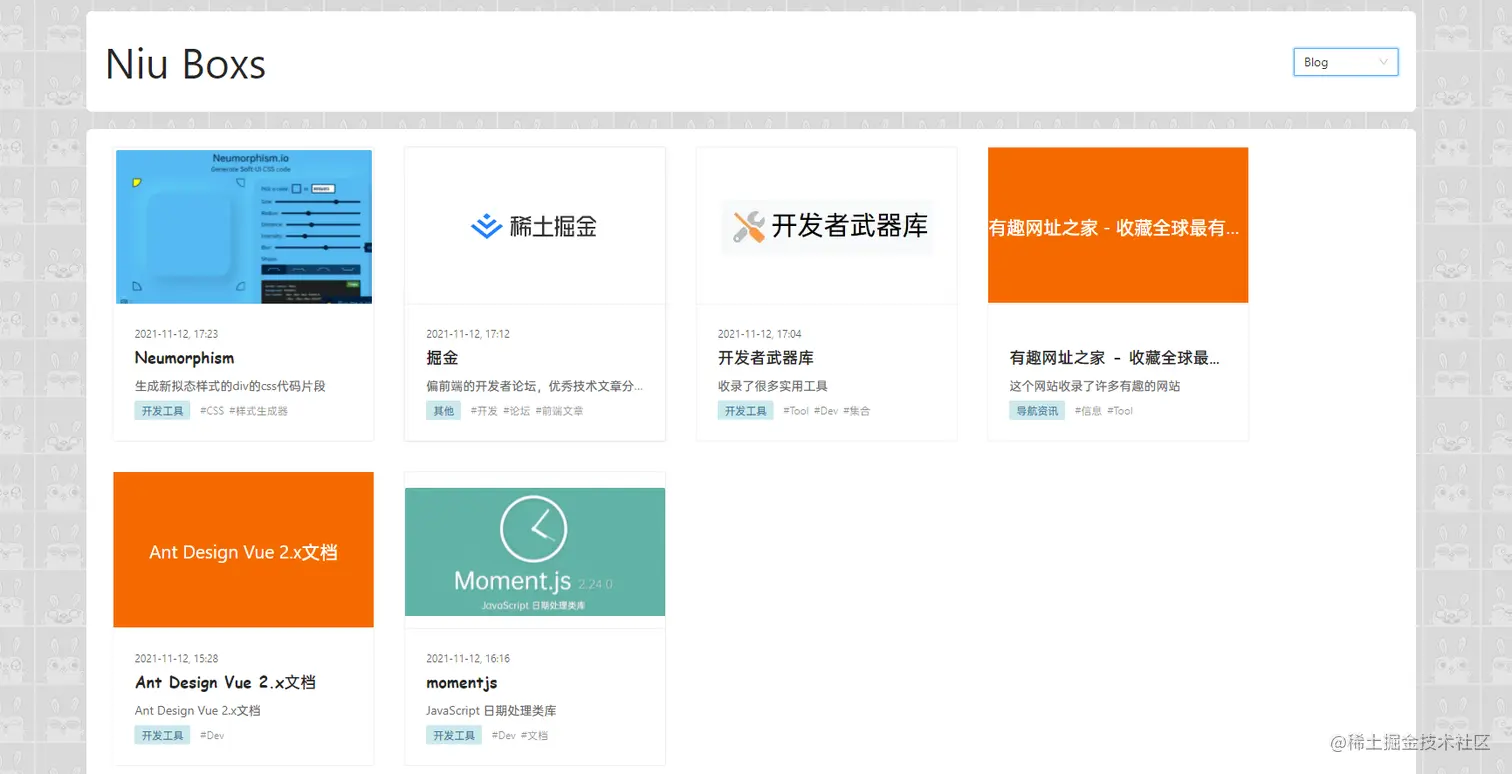Select the 其他 tag on 掘金 card
The image size is (1512, 774).
tap(443, 411)
